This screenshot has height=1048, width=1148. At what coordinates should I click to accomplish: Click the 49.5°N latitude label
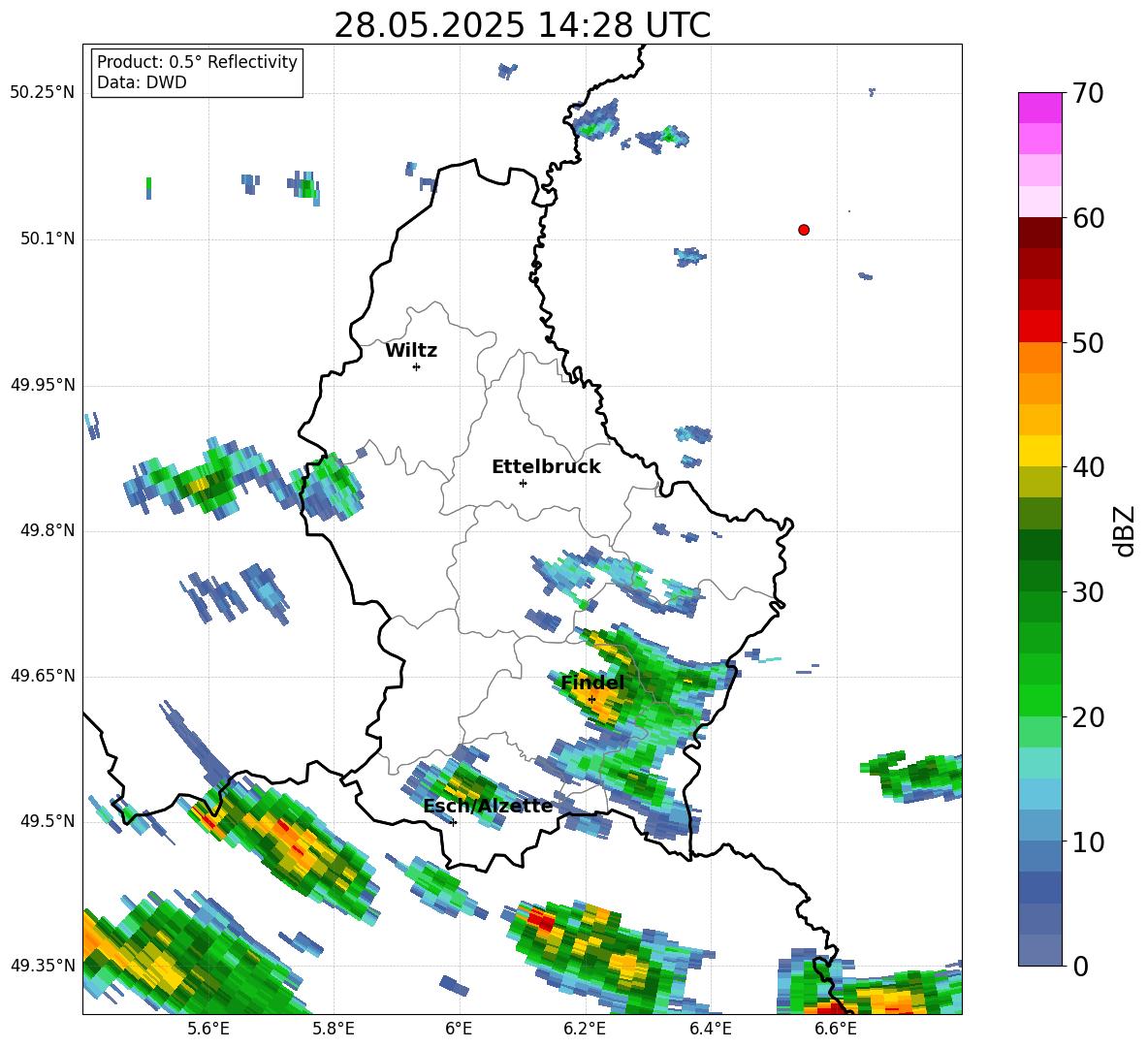[x=48, y=820]
